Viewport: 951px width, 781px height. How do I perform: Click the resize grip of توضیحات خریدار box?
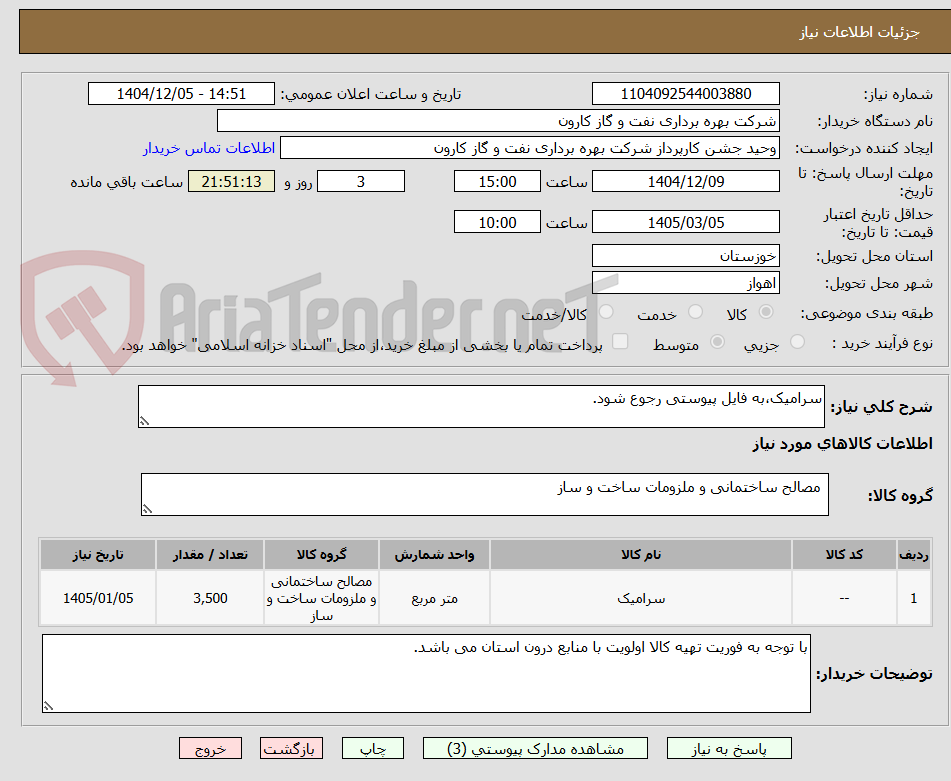49,706
